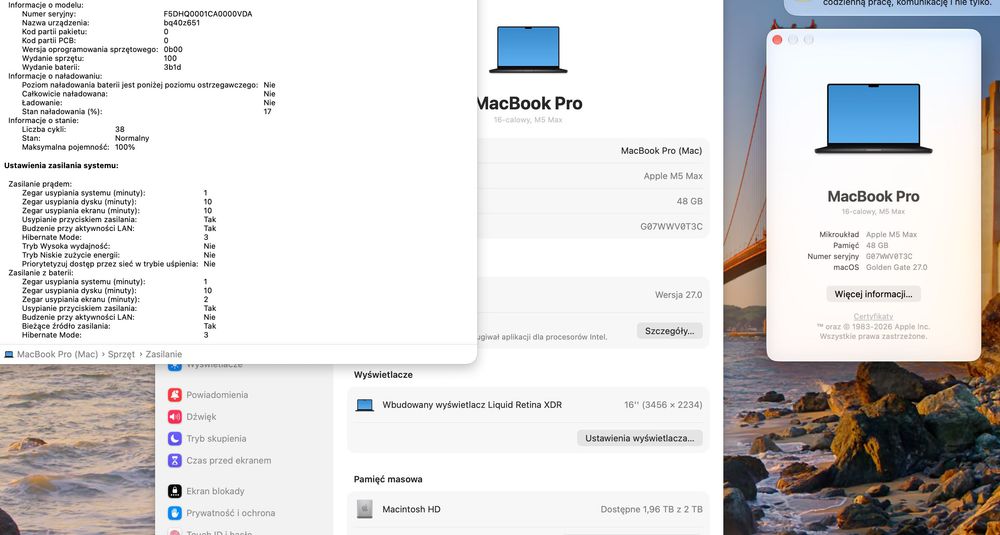Screen dimensions: 1000x535
Task: Click Tryb Niskie zużycie energii row
Action: tap(119, 255)
